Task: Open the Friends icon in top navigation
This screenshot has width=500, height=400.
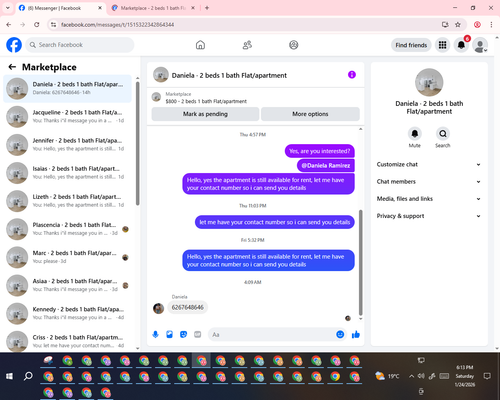Action: coord(247,45)
